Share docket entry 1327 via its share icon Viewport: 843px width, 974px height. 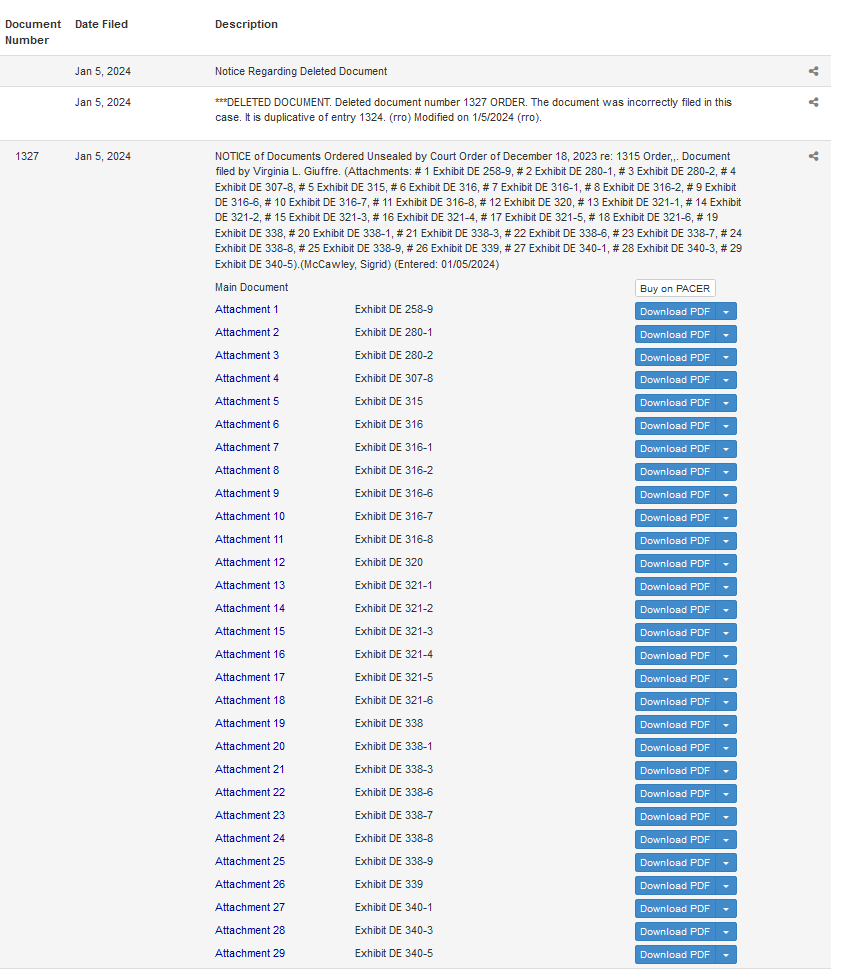(x=813, y=157)
